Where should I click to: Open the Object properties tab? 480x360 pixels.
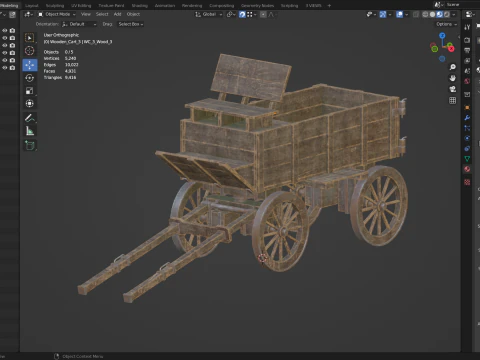tap(467, 107)
